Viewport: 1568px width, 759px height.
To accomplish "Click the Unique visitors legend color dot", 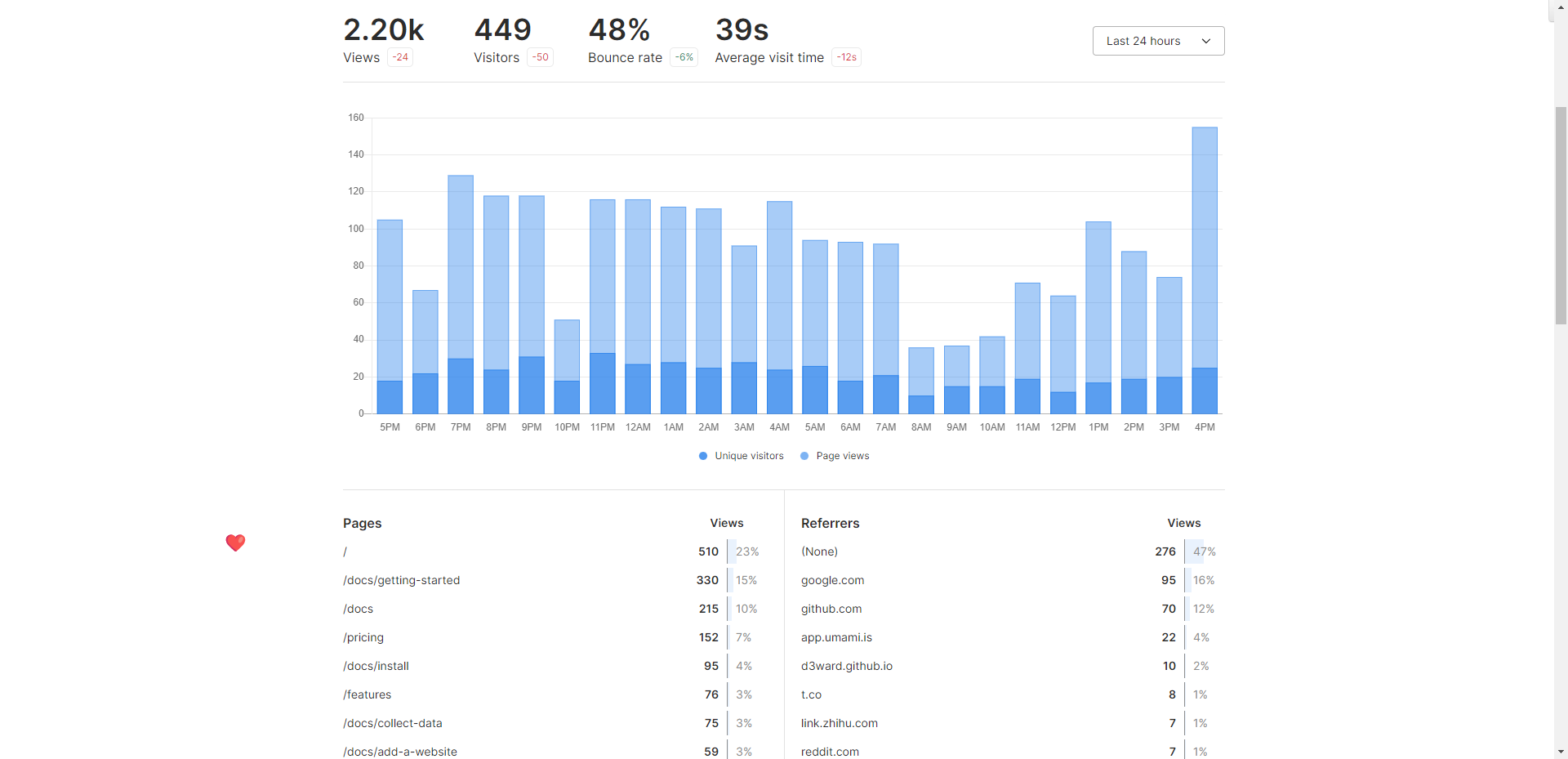I will tap(703, 456).
